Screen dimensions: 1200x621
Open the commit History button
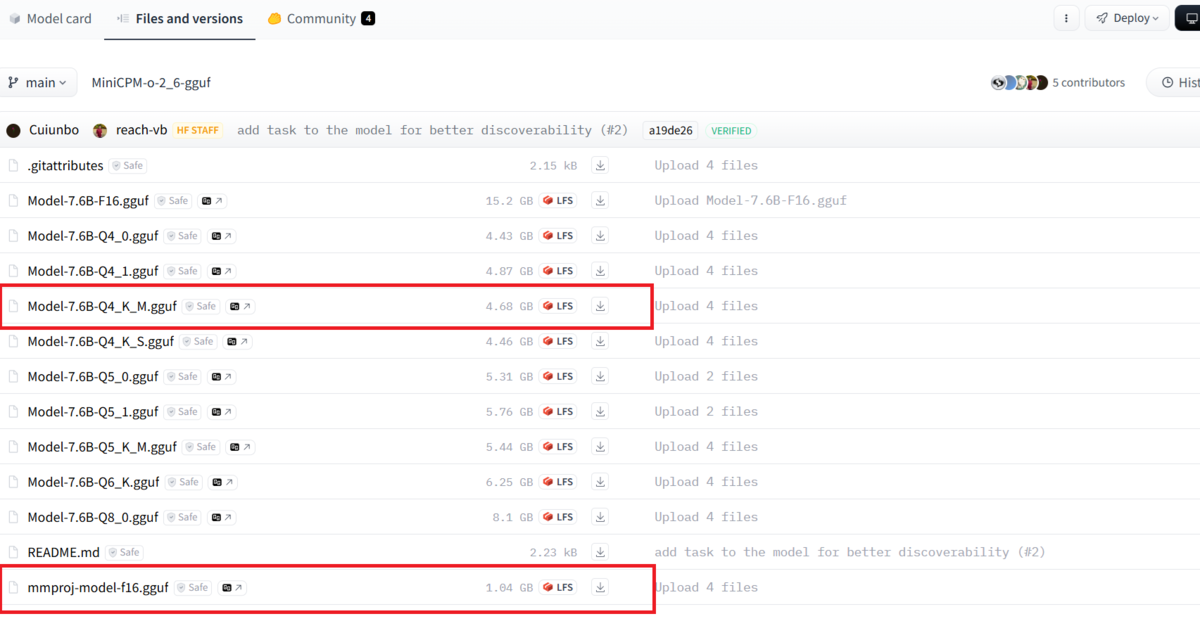(1175, 83)
